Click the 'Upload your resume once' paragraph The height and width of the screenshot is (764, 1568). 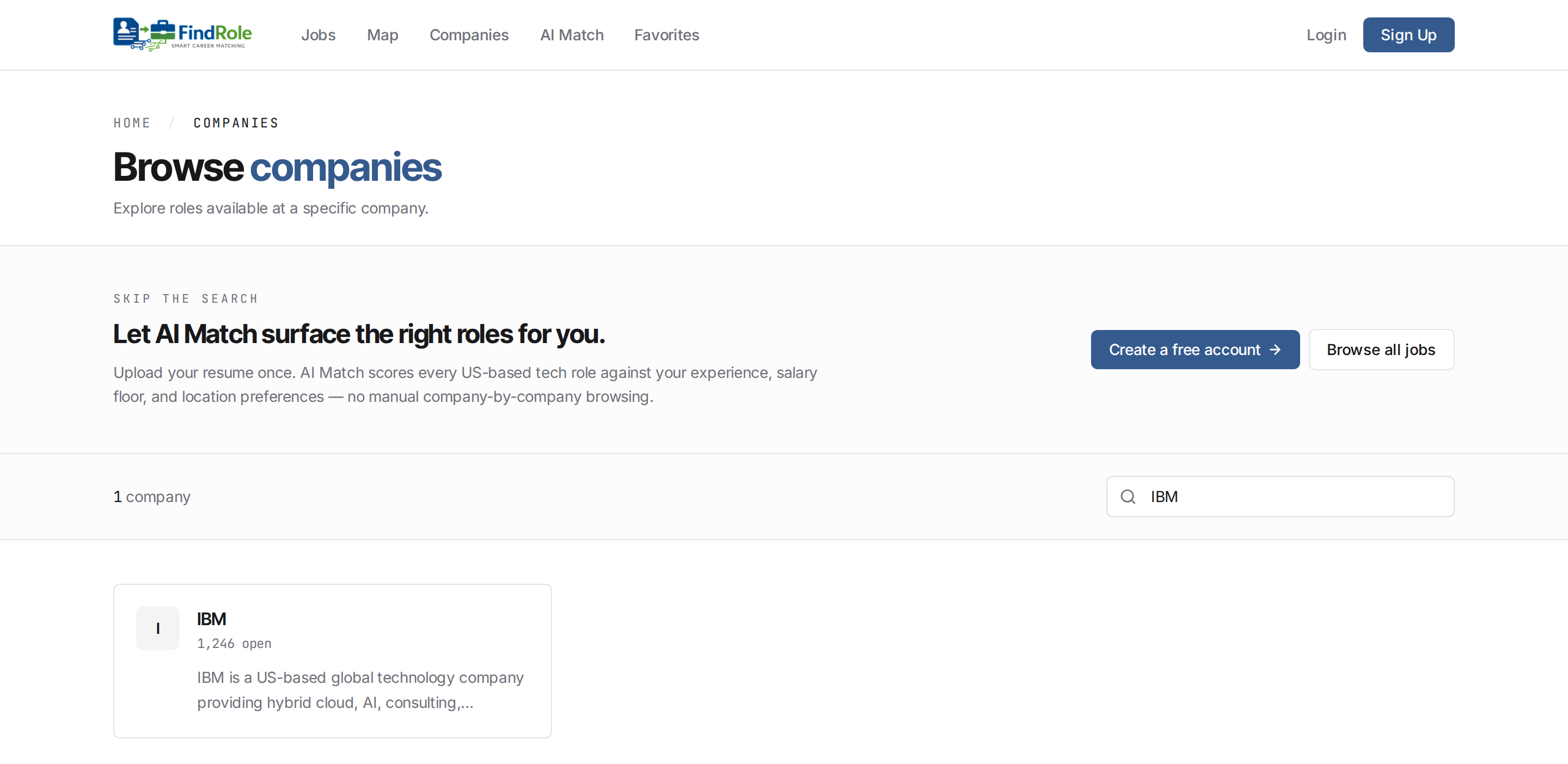pos(465,384)
